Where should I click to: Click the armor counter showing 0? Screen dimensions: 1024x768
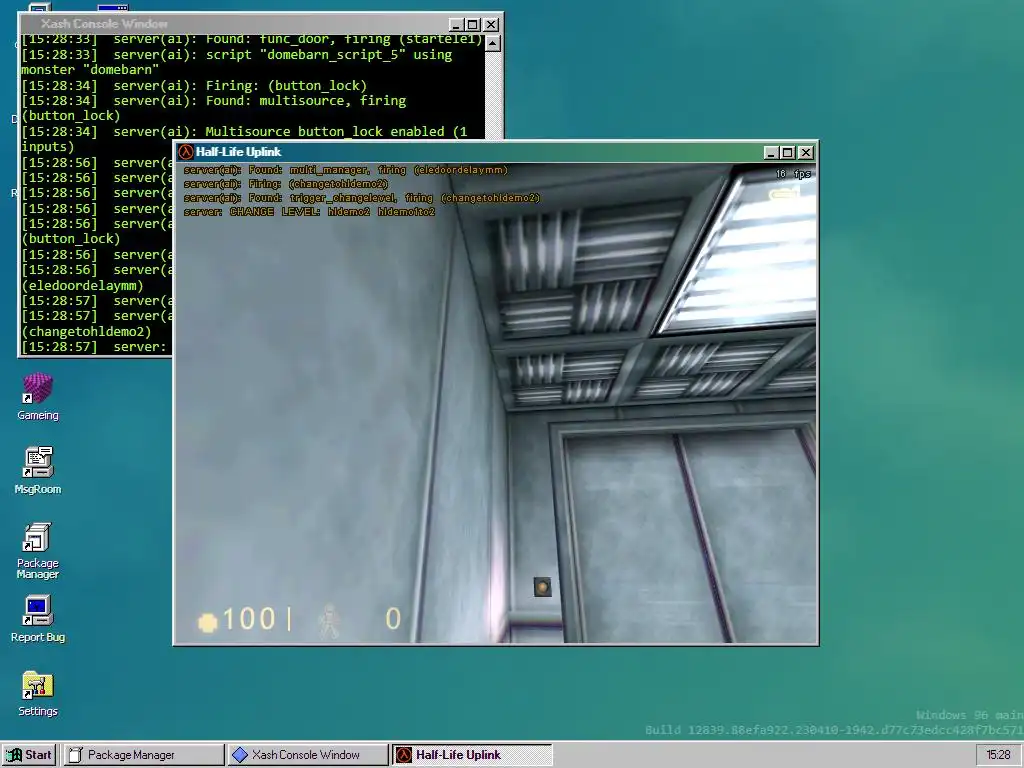coord(392,619)
